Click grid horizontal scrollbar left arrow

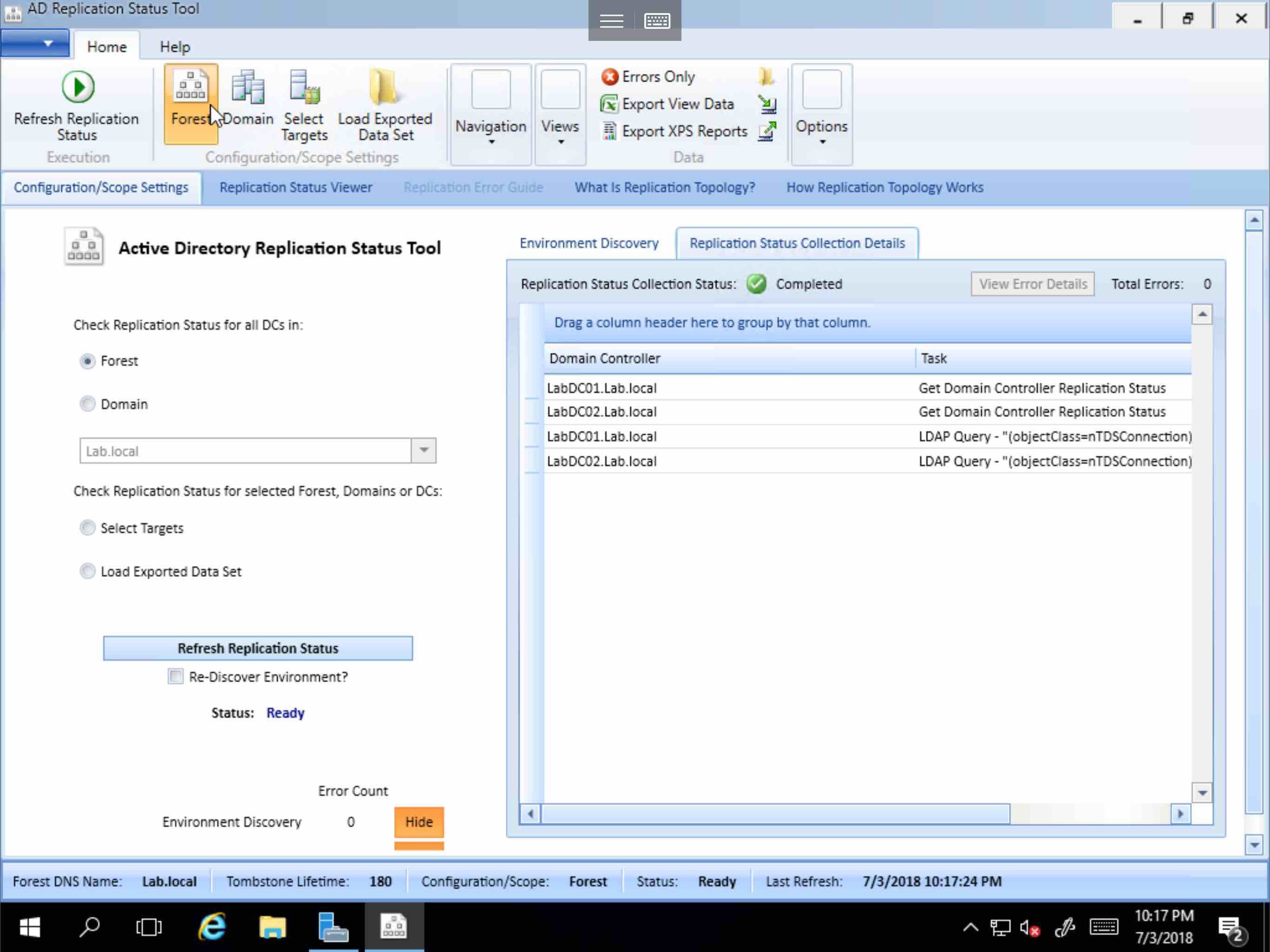pos(530,813)
